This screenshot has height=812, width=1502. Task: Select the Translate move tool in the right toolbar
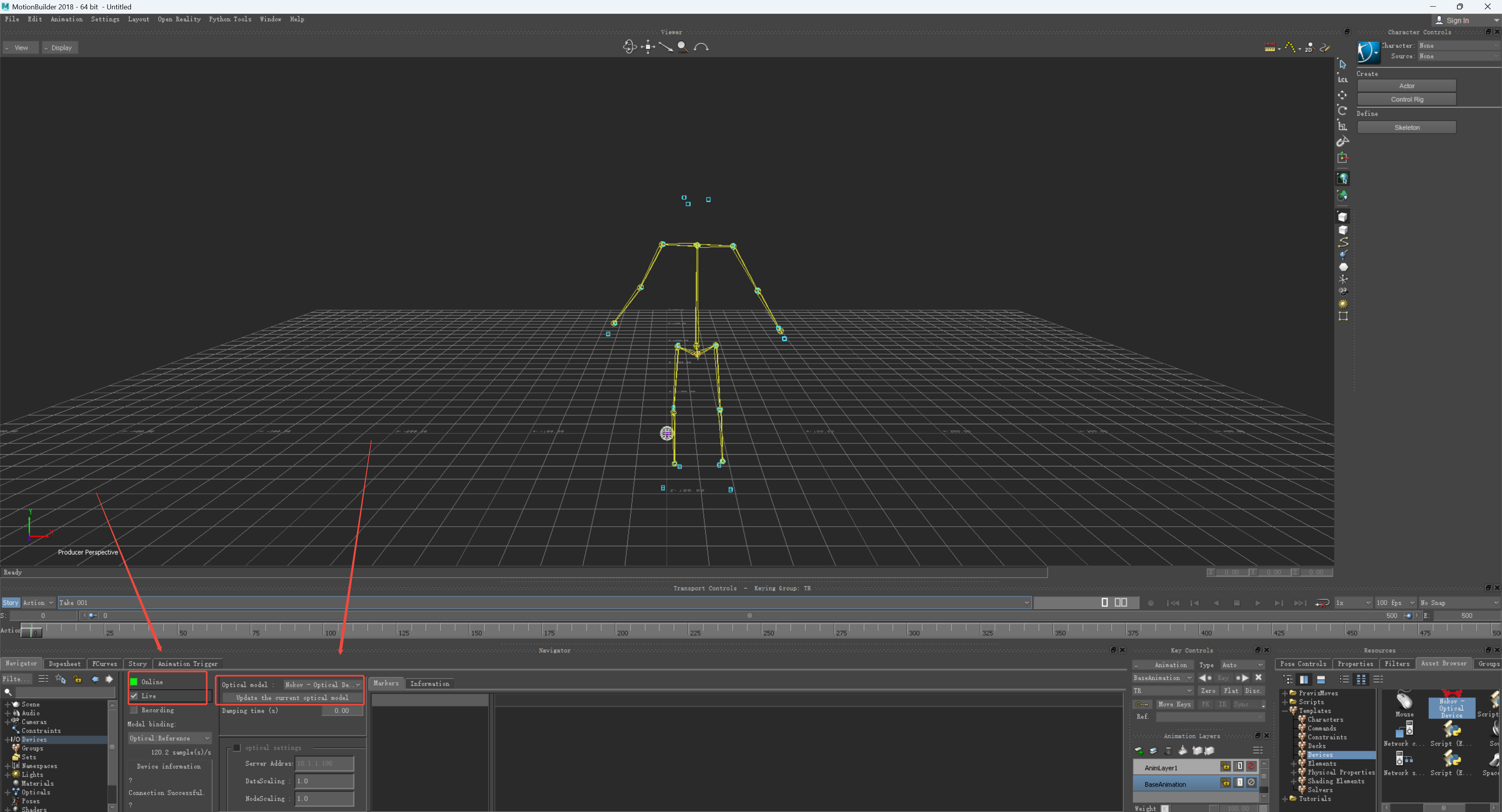pyautogui.click(x=1342, y=95)
